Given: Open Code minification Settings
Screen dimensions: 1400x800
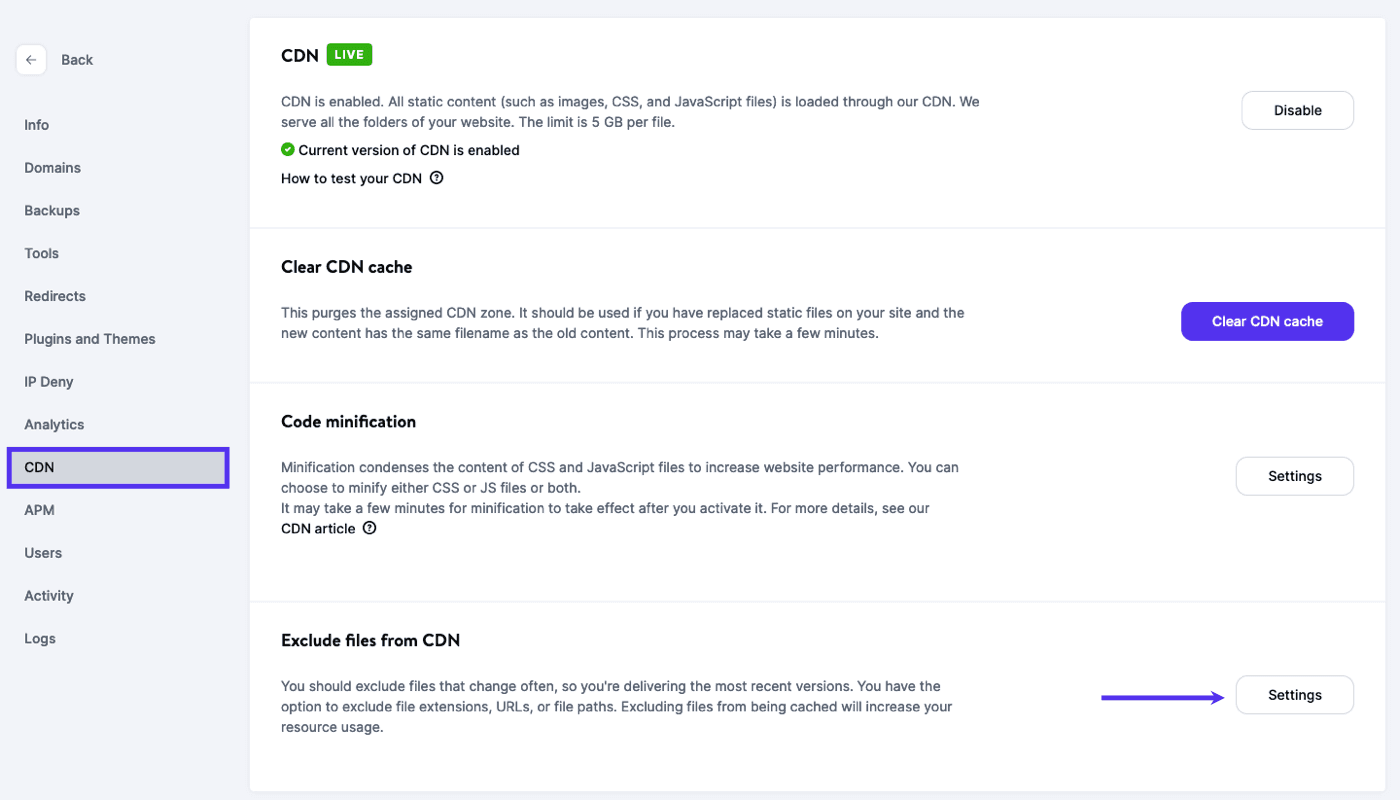Looking at the screenshot, I should point(1294,476).
